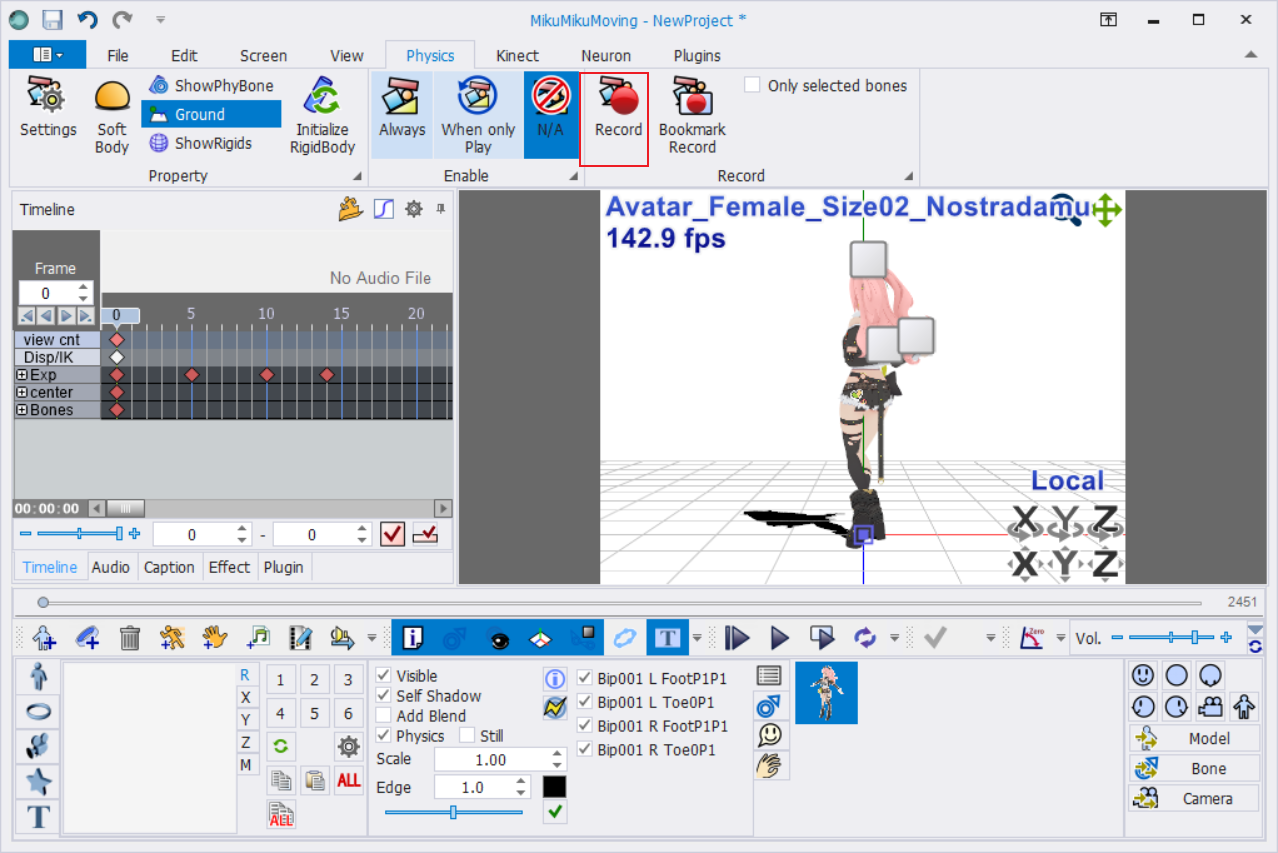The image size is (1278, 853).
Task: Click the trash delete icon
Action: click(x=130, y=637)
